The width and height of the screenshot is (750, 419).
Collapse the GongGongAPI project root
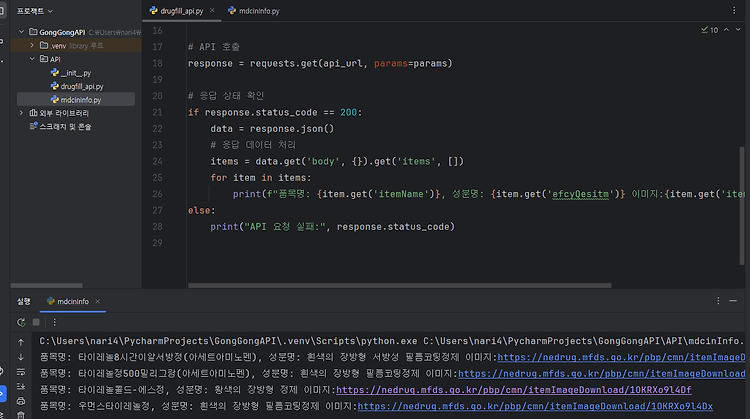click(x=21, y=32)
